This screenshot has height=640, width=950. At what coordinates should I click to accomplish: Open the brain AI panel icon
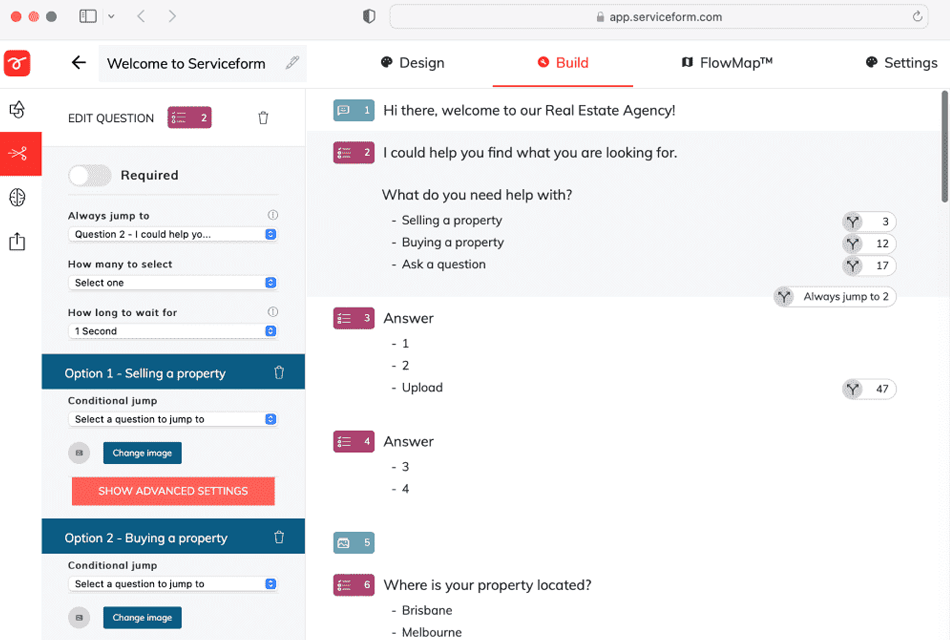[17, 197]
